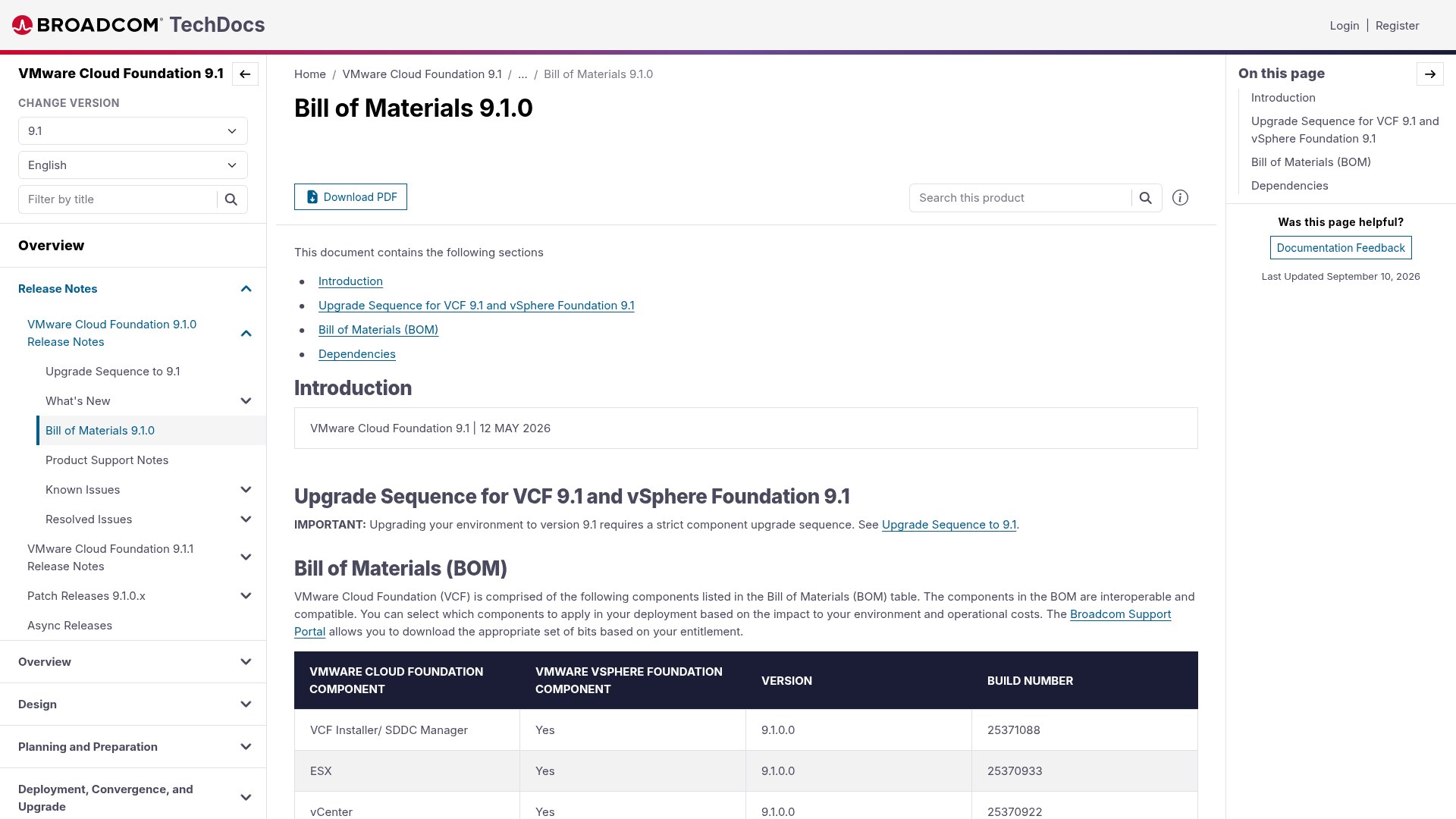Expand the Resolved Issues chevron
This screenshot has width=1456, height=819.
(x=246, y=519)
